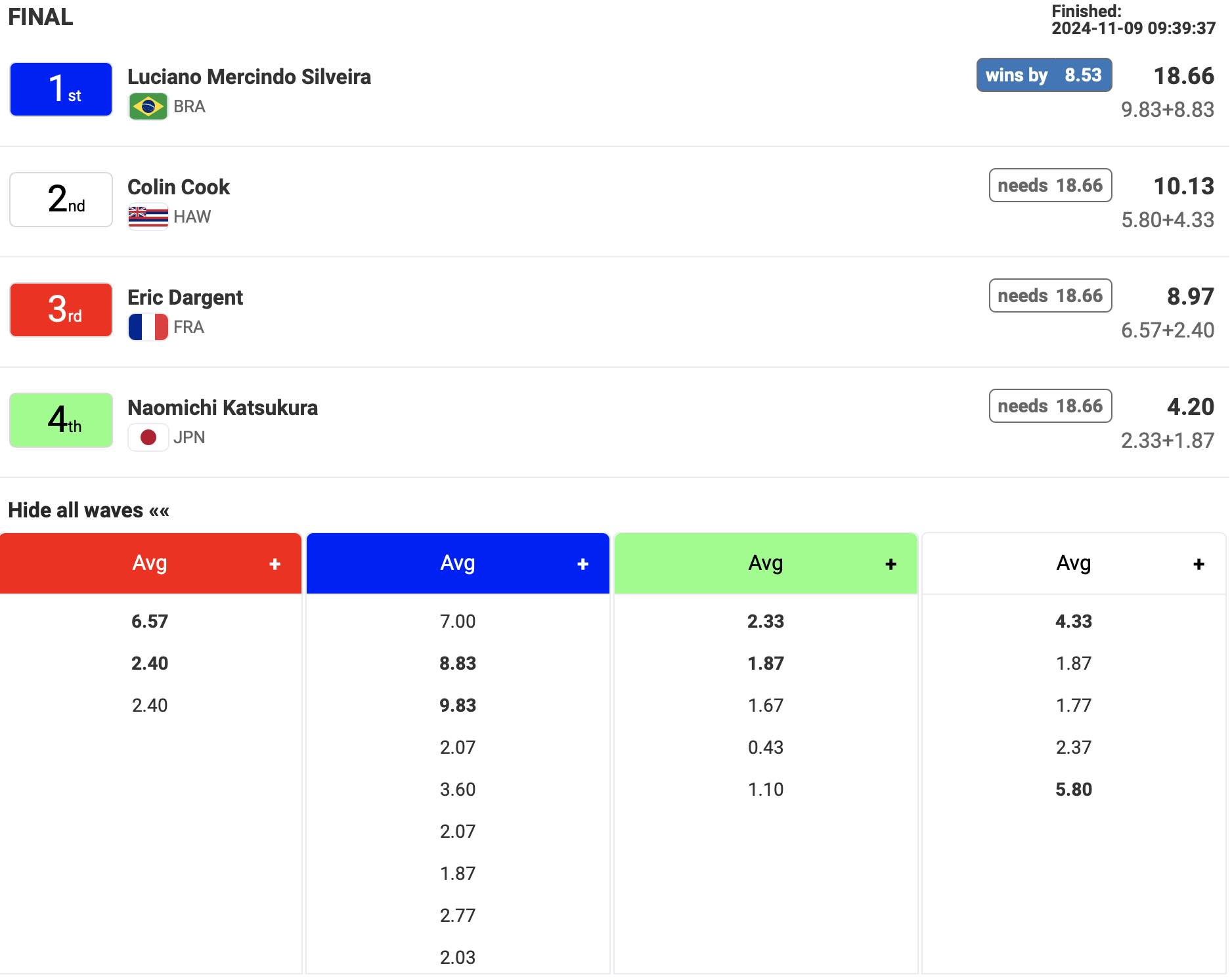Open Luciano Mercindo Silveira's name
Screen dimensions: 1232x977
249,77
